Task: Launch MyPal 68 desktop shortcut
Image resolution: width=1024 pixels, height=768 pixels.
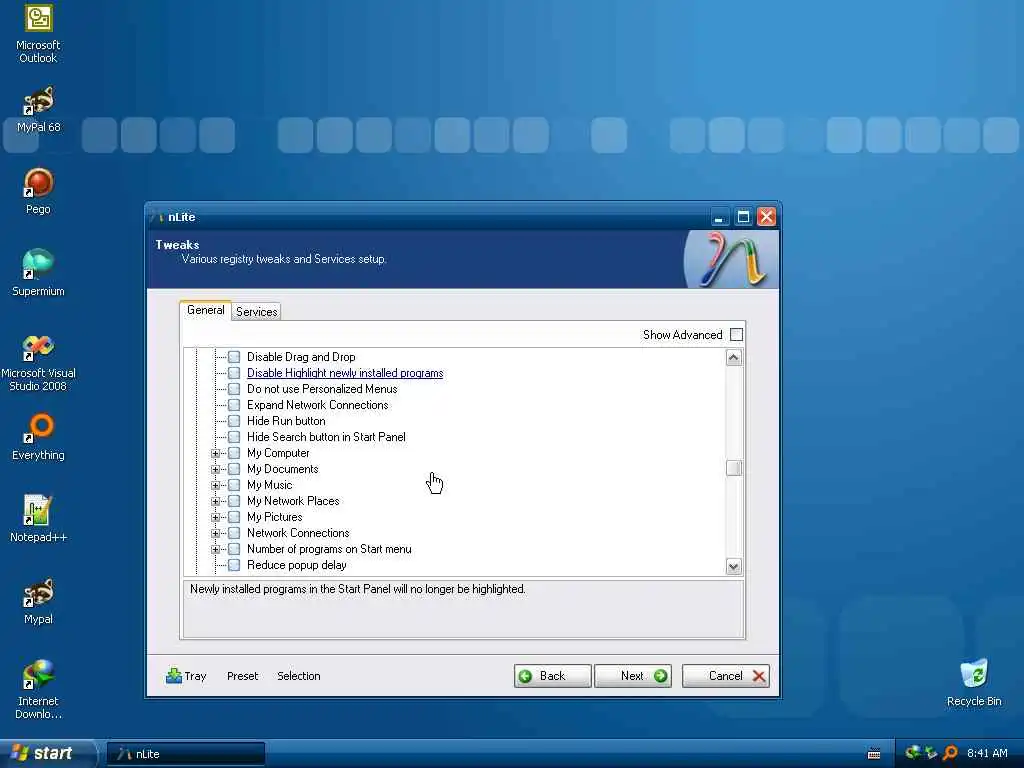Action: point(38,110)
